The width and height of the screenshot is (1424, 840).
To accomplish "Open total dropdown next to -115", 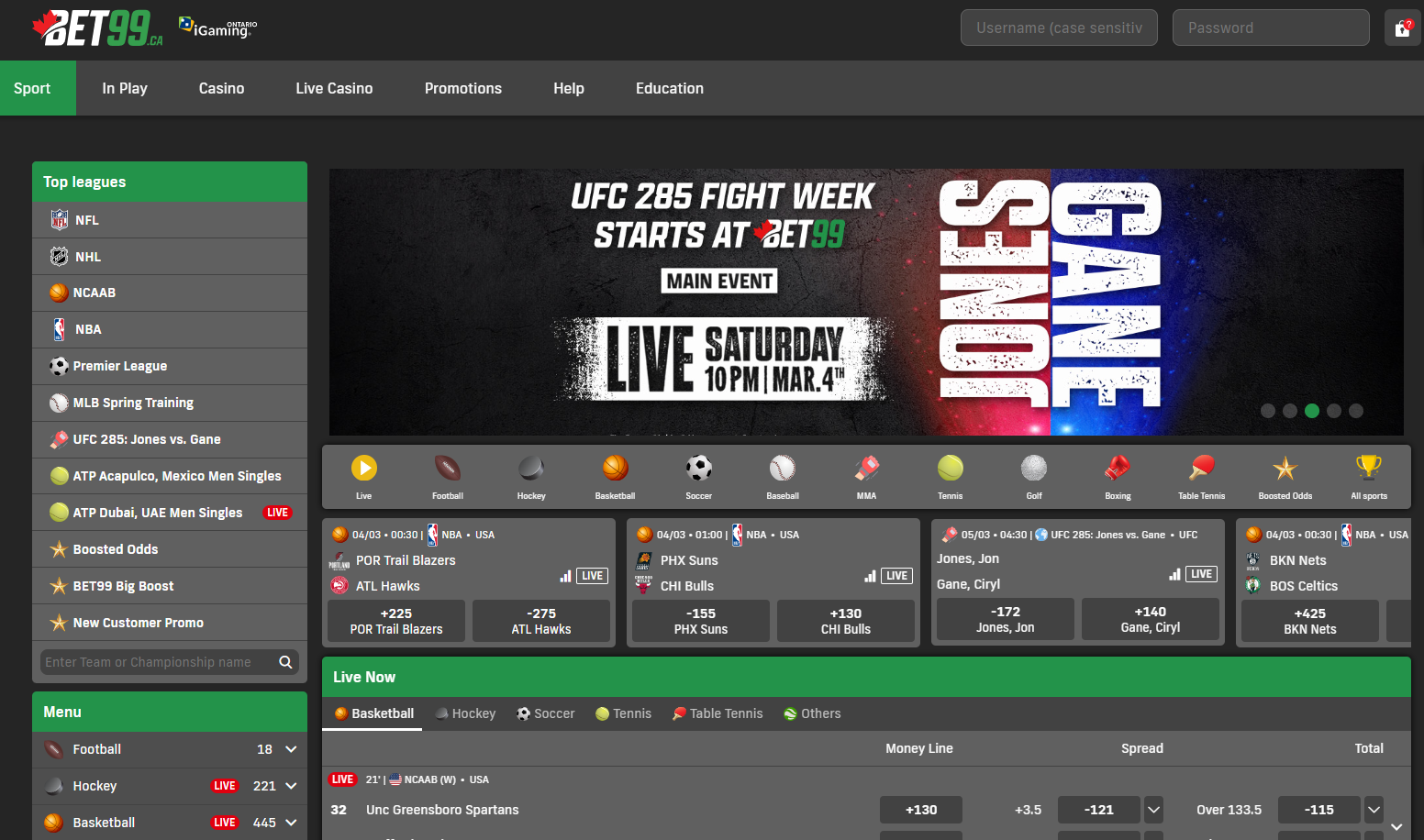I will point(1374,810).
